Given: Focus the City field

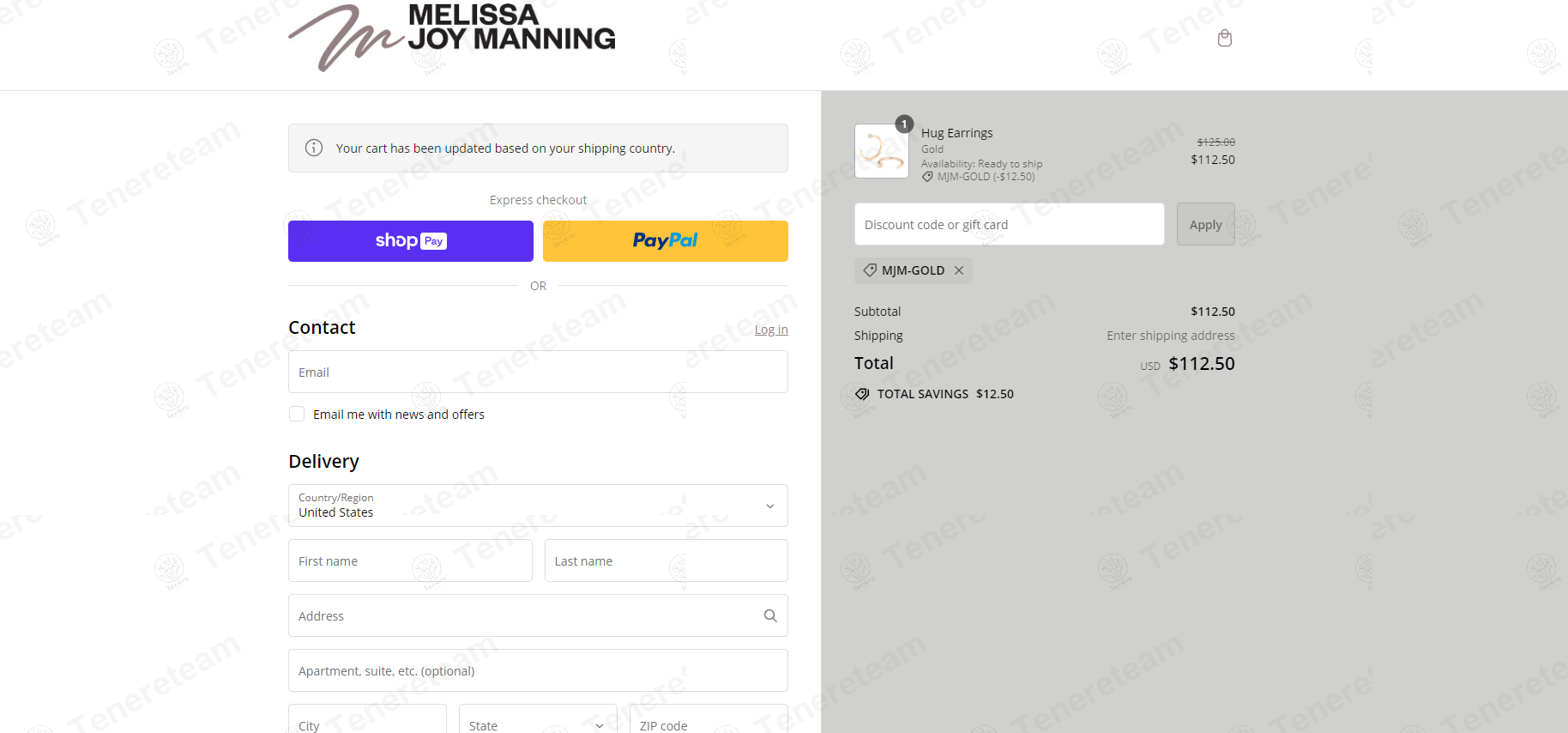Looking at the screenshot, I should pyautogui.click(x=367, y=718).
